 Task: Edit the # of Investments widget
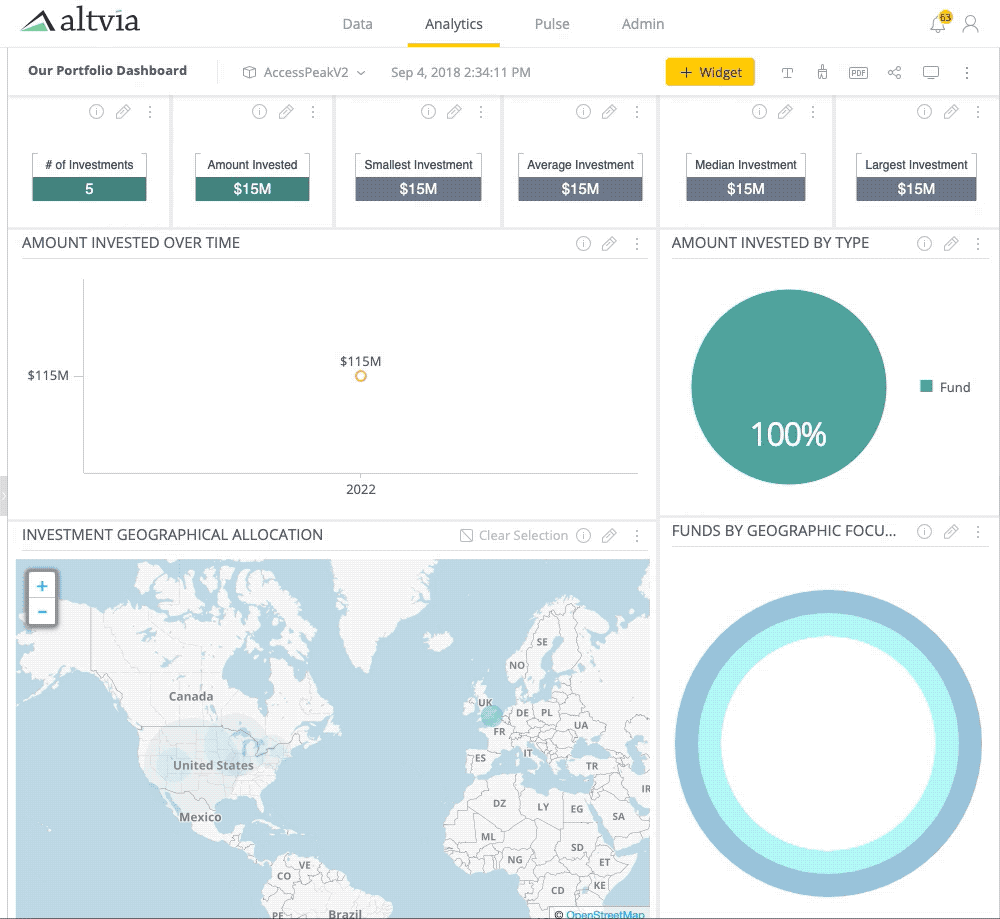pyautogui.click(x=123, y=112)
